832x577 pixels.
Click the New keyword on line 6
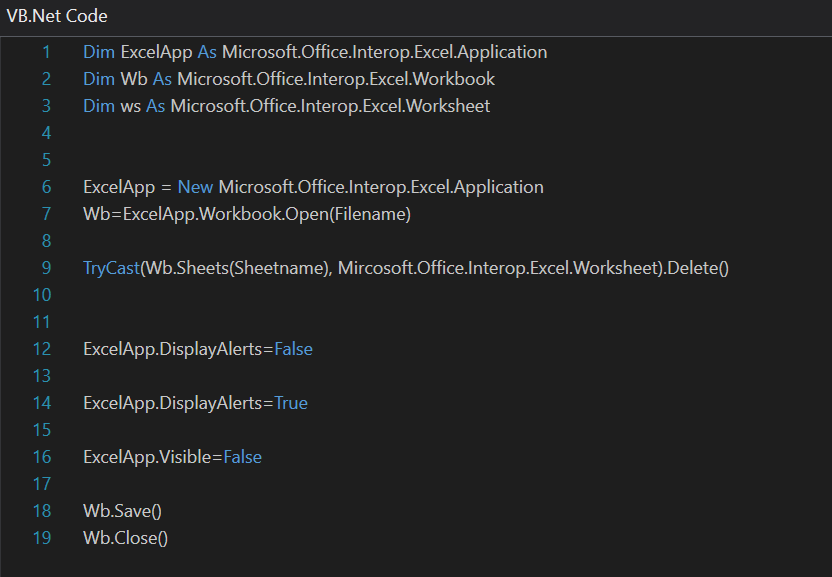[196, 187]
